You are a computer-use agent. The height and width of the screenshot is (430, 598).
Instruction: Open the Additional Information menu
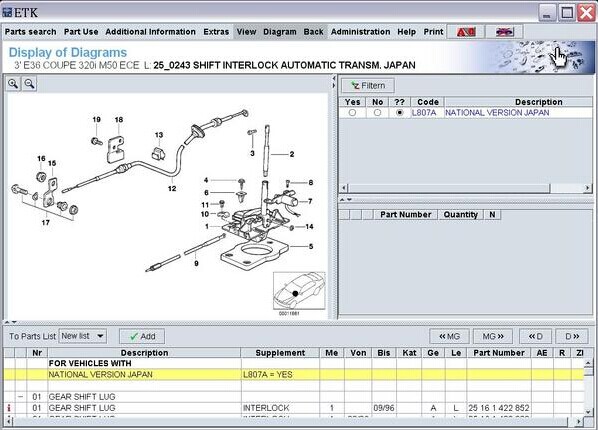pos(150,32)
